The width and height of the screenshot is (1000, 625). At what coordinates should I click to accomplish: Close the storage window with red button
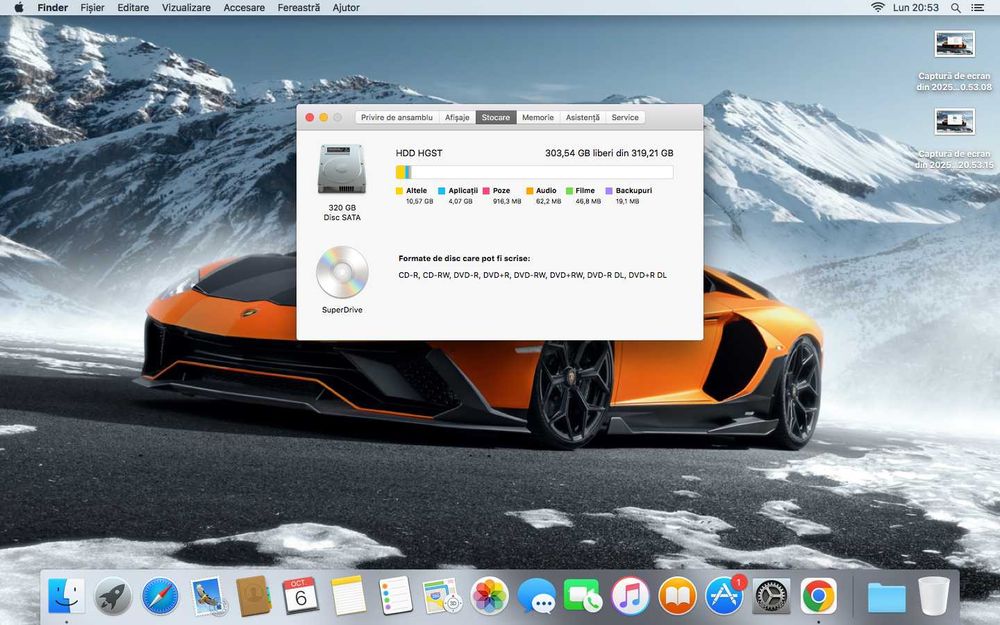click(309, 117)
